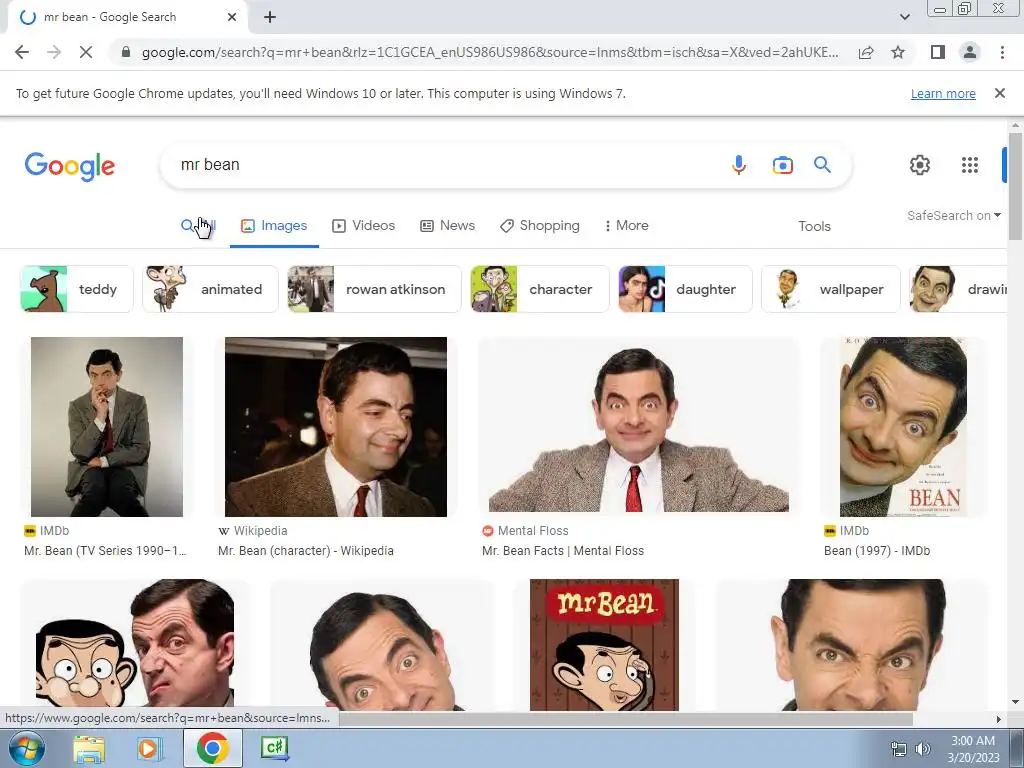
Task: Open the Bean 1997 poster thumbnail
Action: pyautogui.click(x=903, y=426)
